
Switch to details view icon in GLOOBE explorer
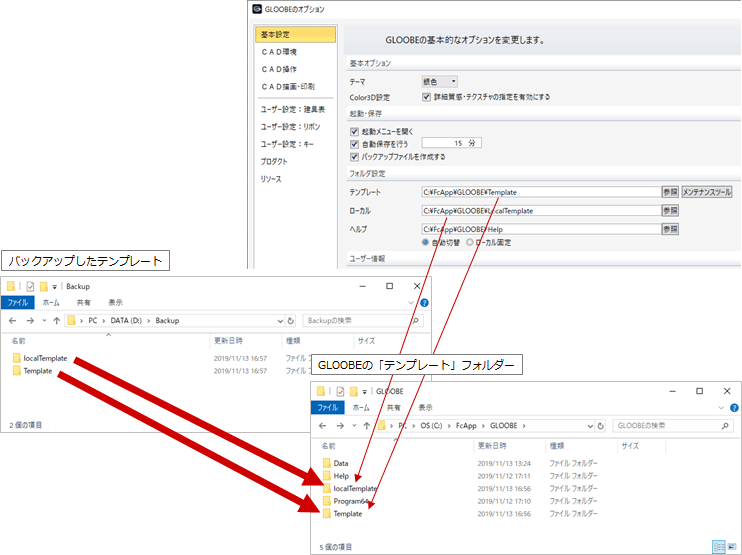coord(718,547)
